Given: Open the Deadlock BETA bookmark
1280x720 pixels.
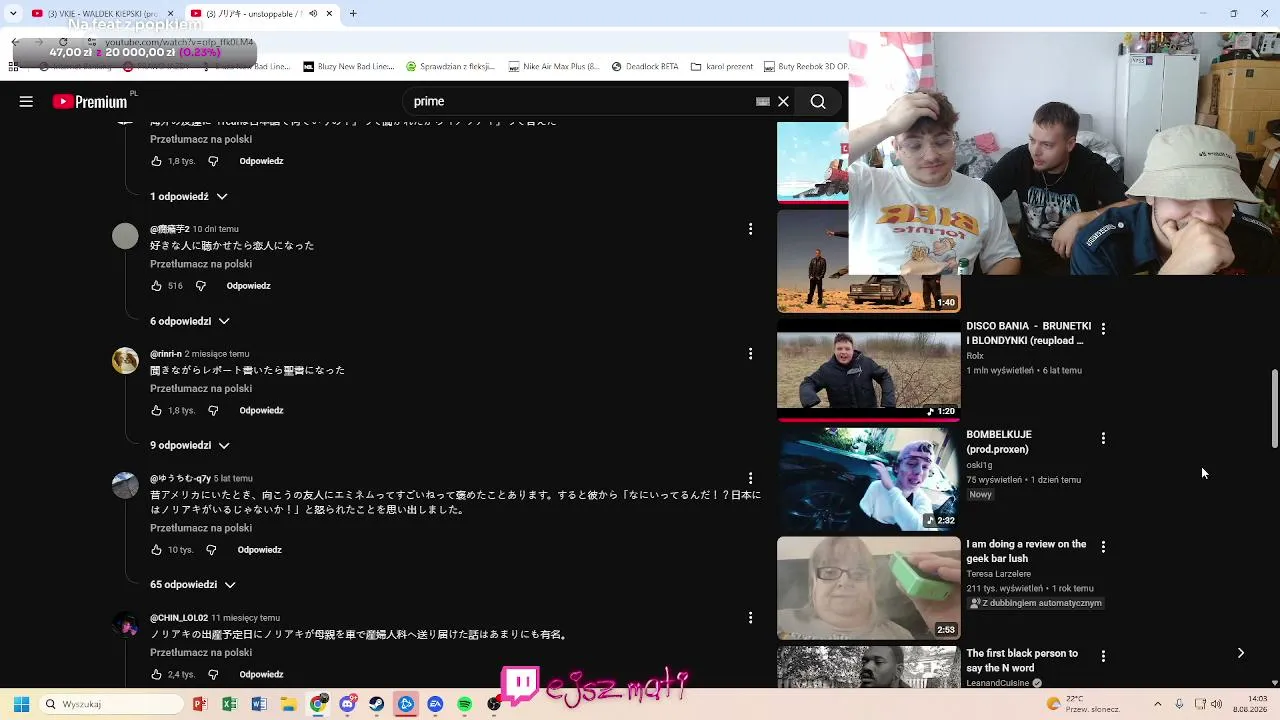Looking at the screenshot, I should (x=645, y=67).
